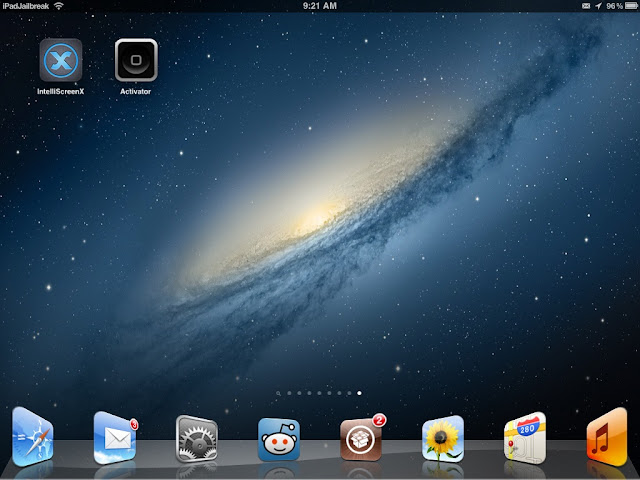The width and height of the screenshot is (640, 480).
Task: Tap the first home page dot
Action: [289, 393]
